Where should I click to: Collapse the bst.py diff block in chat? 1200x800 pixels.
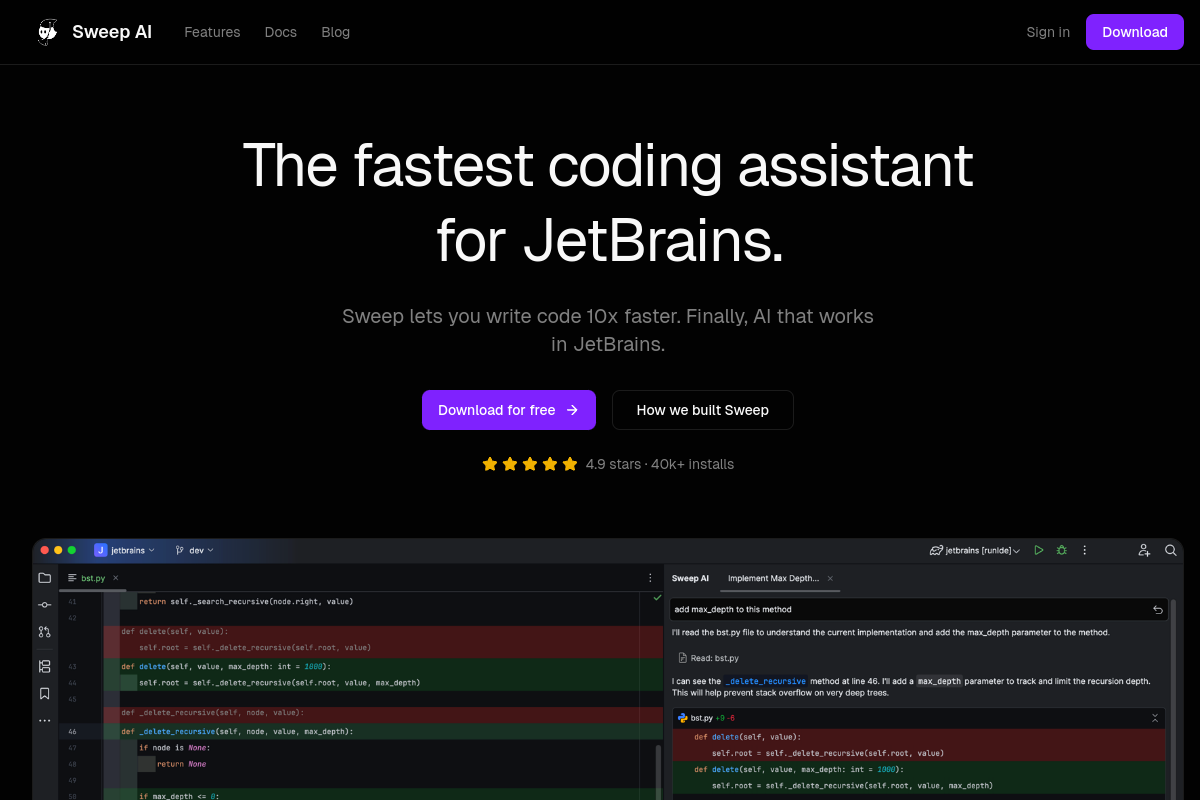1155,718
